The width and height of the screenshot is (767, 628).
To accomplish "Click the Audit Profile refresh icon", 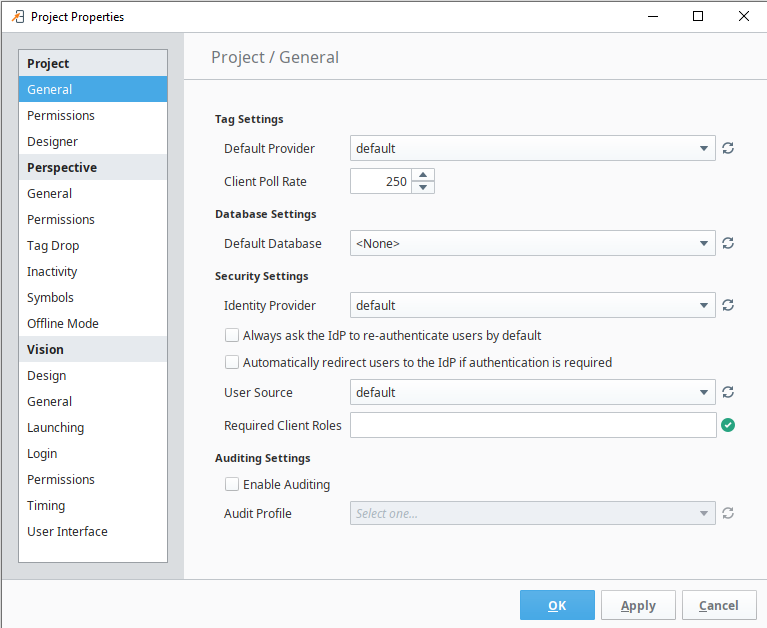I will click(x=728, y=513).
